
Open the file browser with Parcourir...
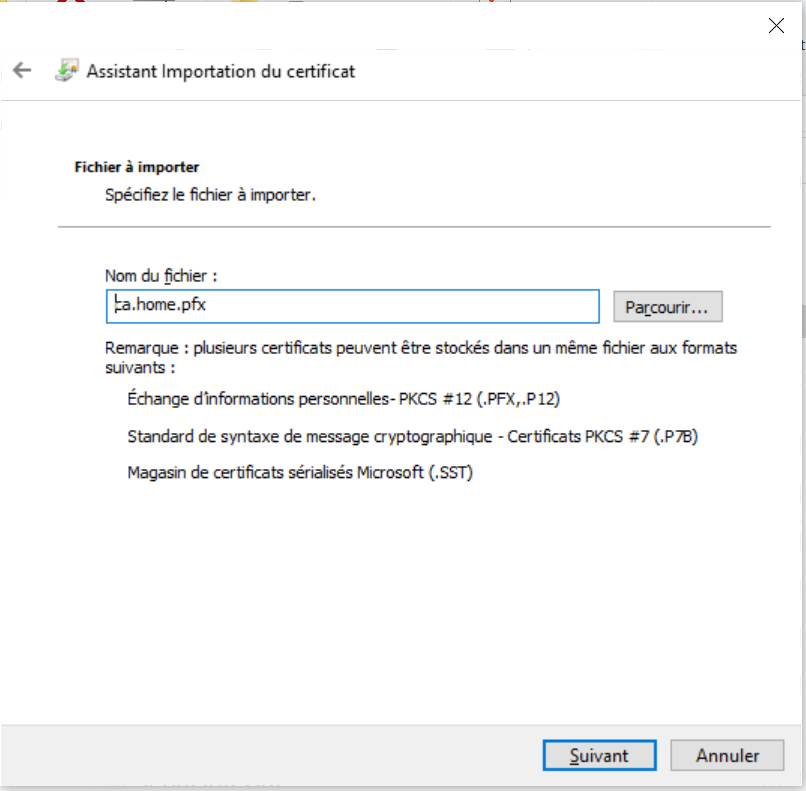667,308
